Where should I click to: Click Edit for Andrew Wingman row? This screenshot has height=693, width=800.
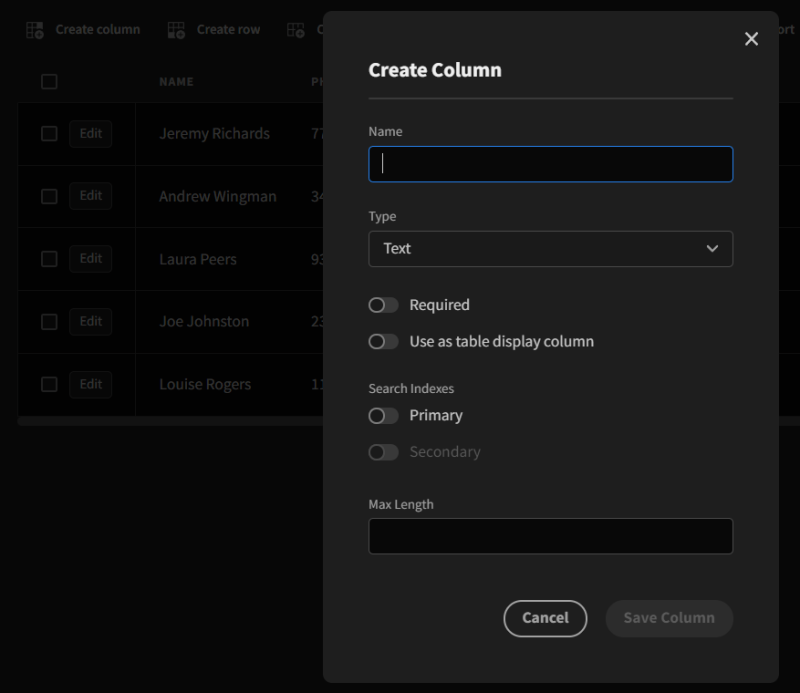[x=91, y=196]
